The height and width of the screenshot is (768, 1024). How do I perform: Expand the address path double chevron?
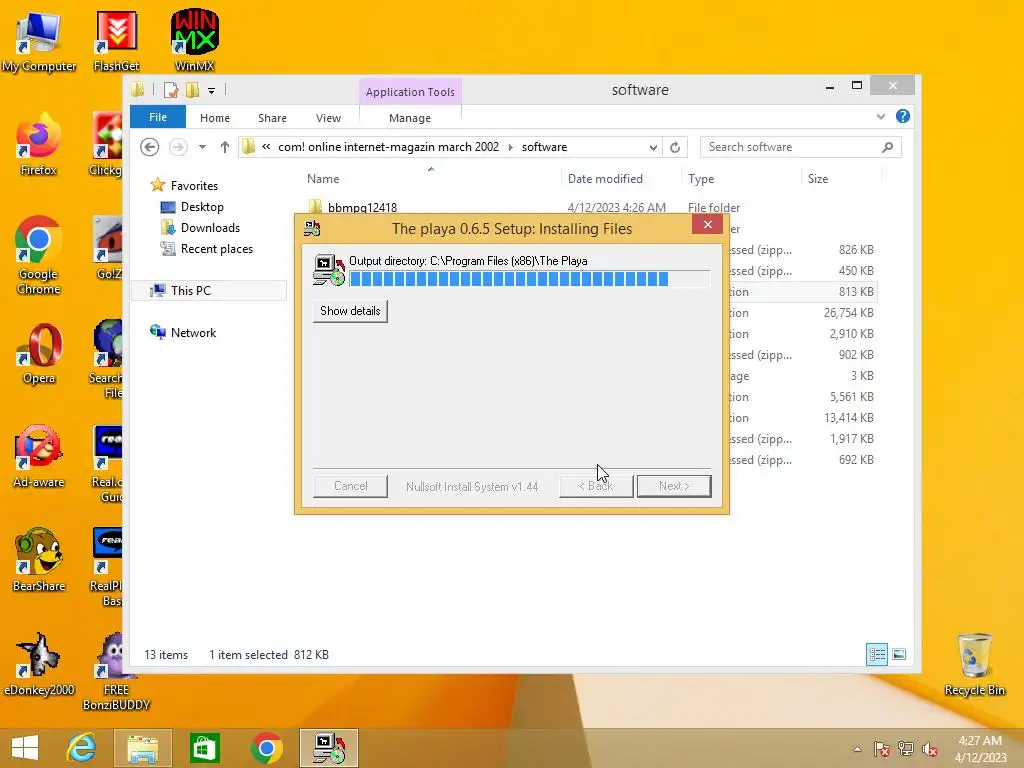click(266, 147)
